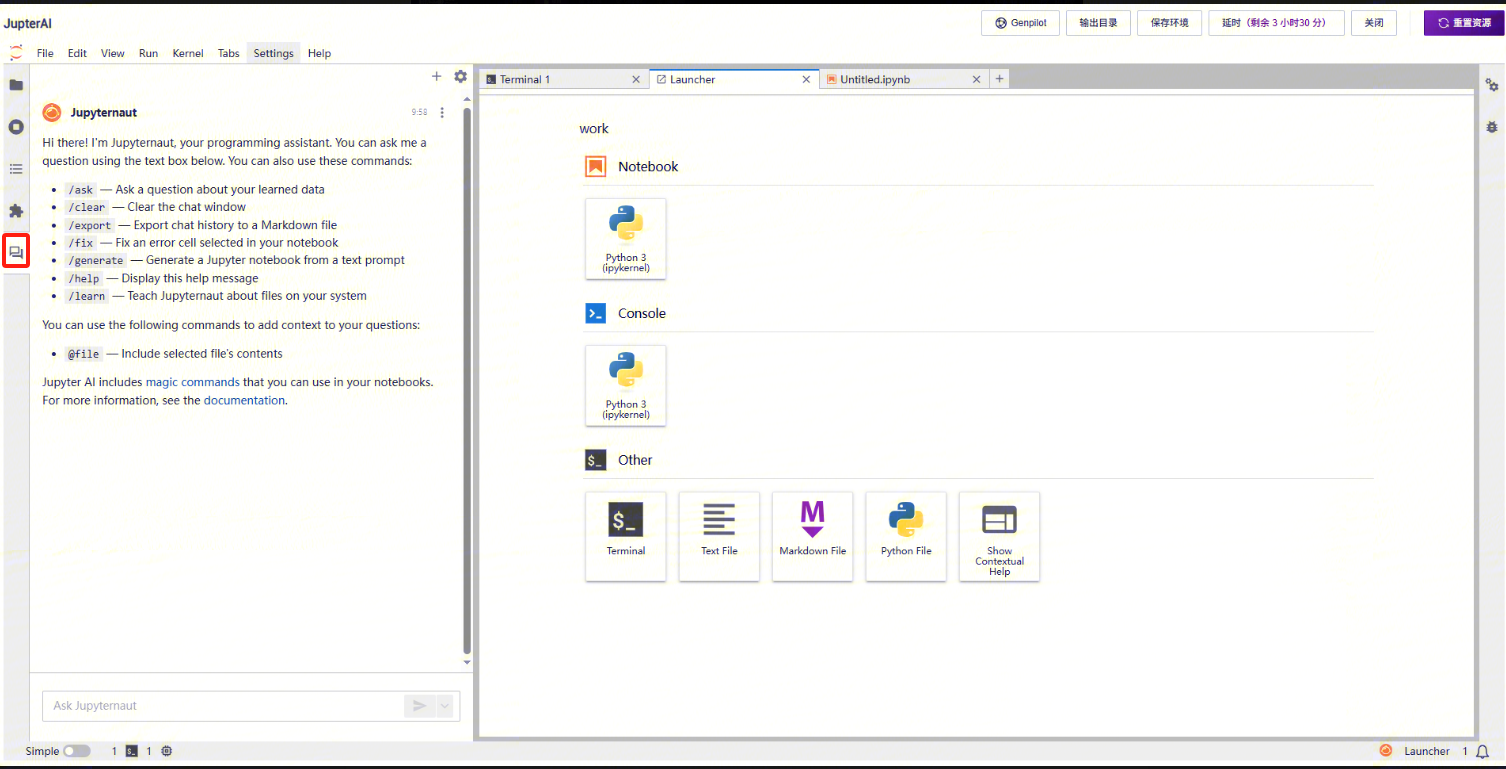1506x769 pixels.
Task: Open the Run menu
Action: 148,53
